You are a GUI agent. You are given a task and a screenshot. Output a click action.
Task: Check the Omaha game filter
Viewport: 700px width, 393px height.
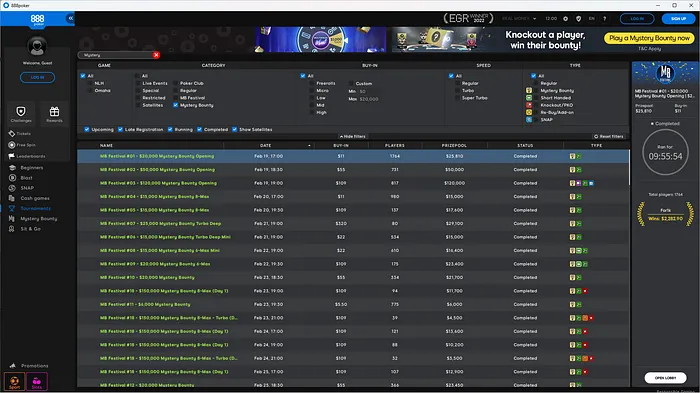(90, 91)
